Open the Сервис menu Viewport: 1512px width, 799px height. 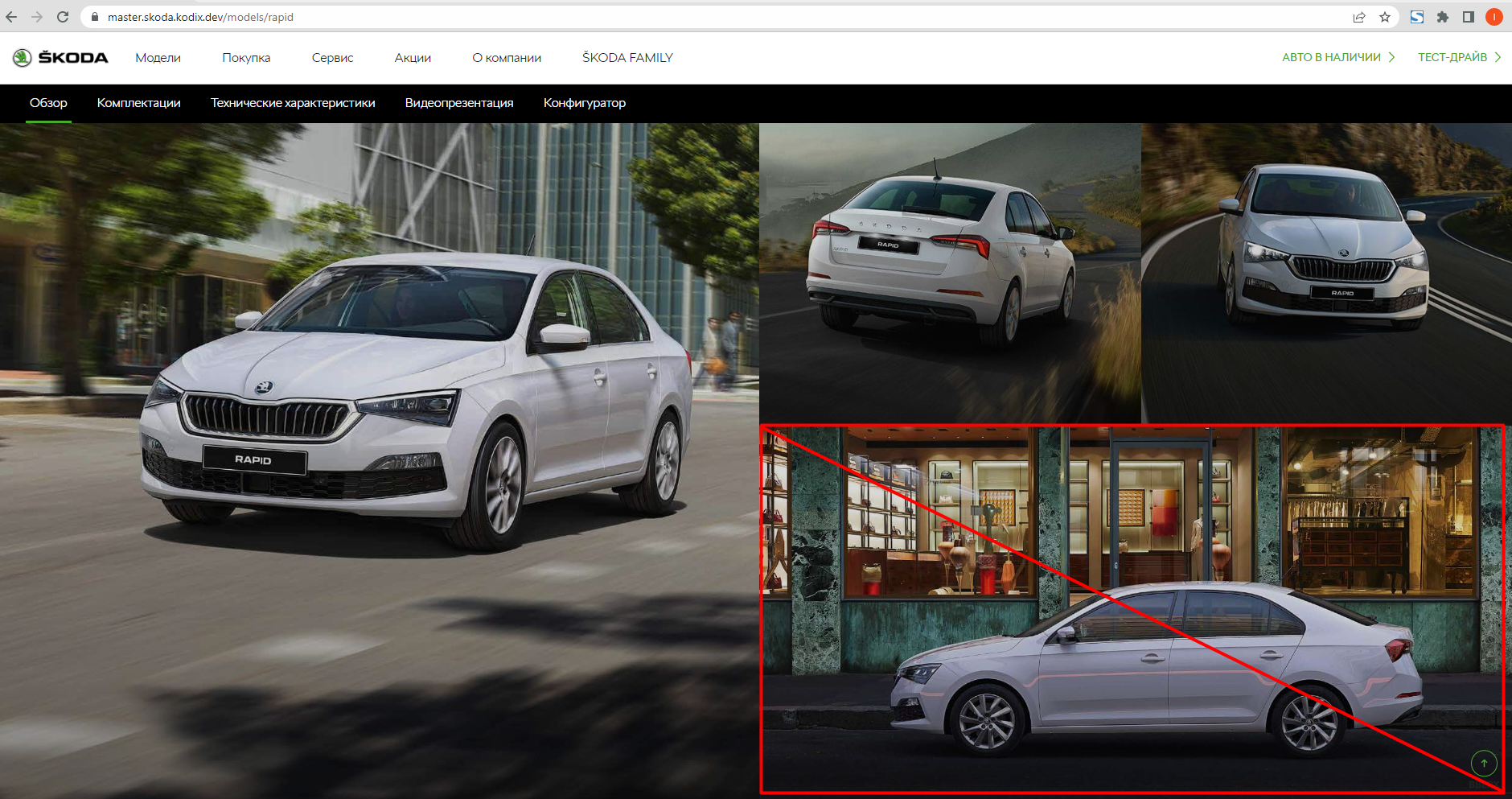(x=332, y=58)
